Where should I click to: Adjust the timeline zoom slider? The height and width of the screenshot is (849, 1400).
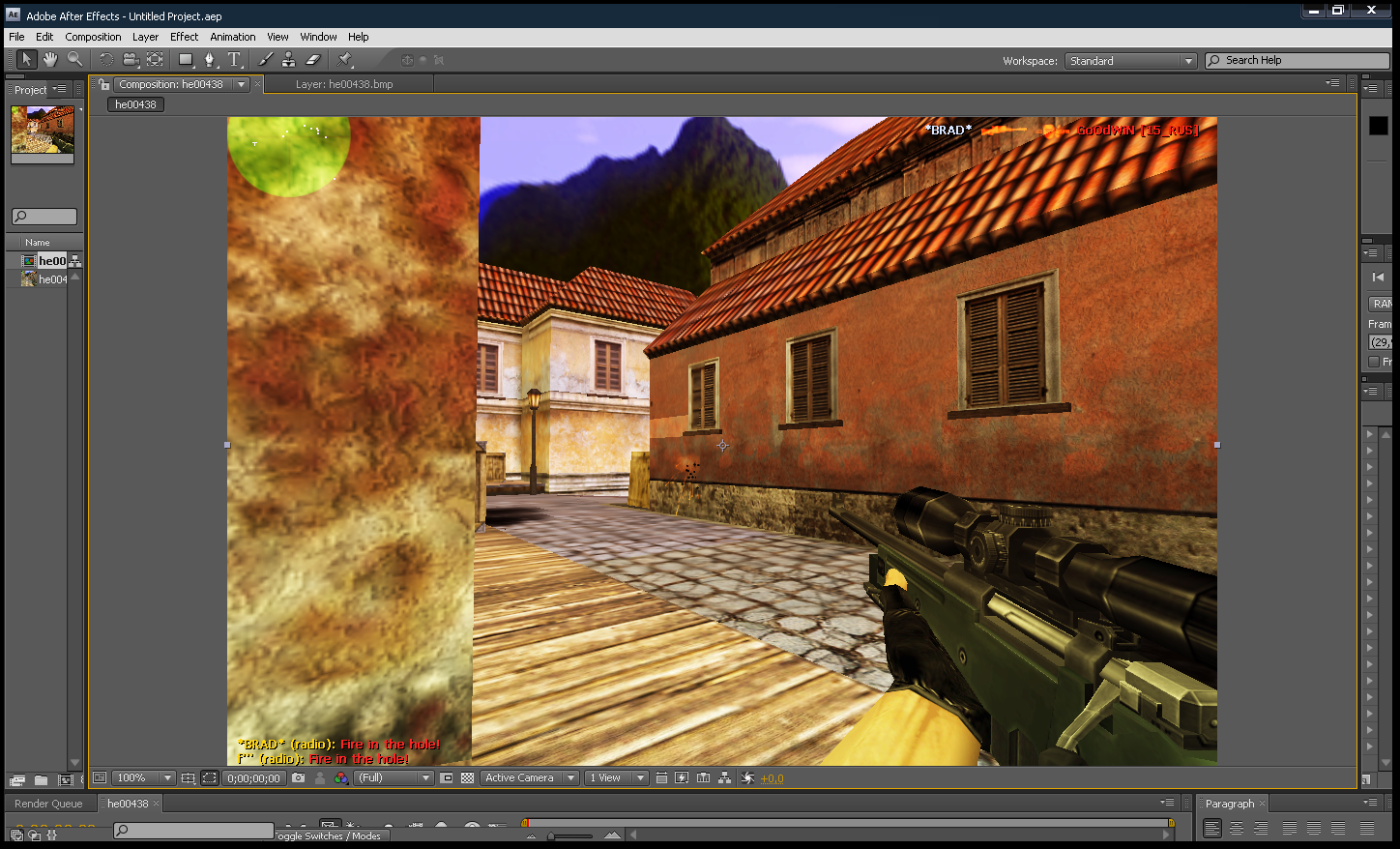[x=570, y=836]
